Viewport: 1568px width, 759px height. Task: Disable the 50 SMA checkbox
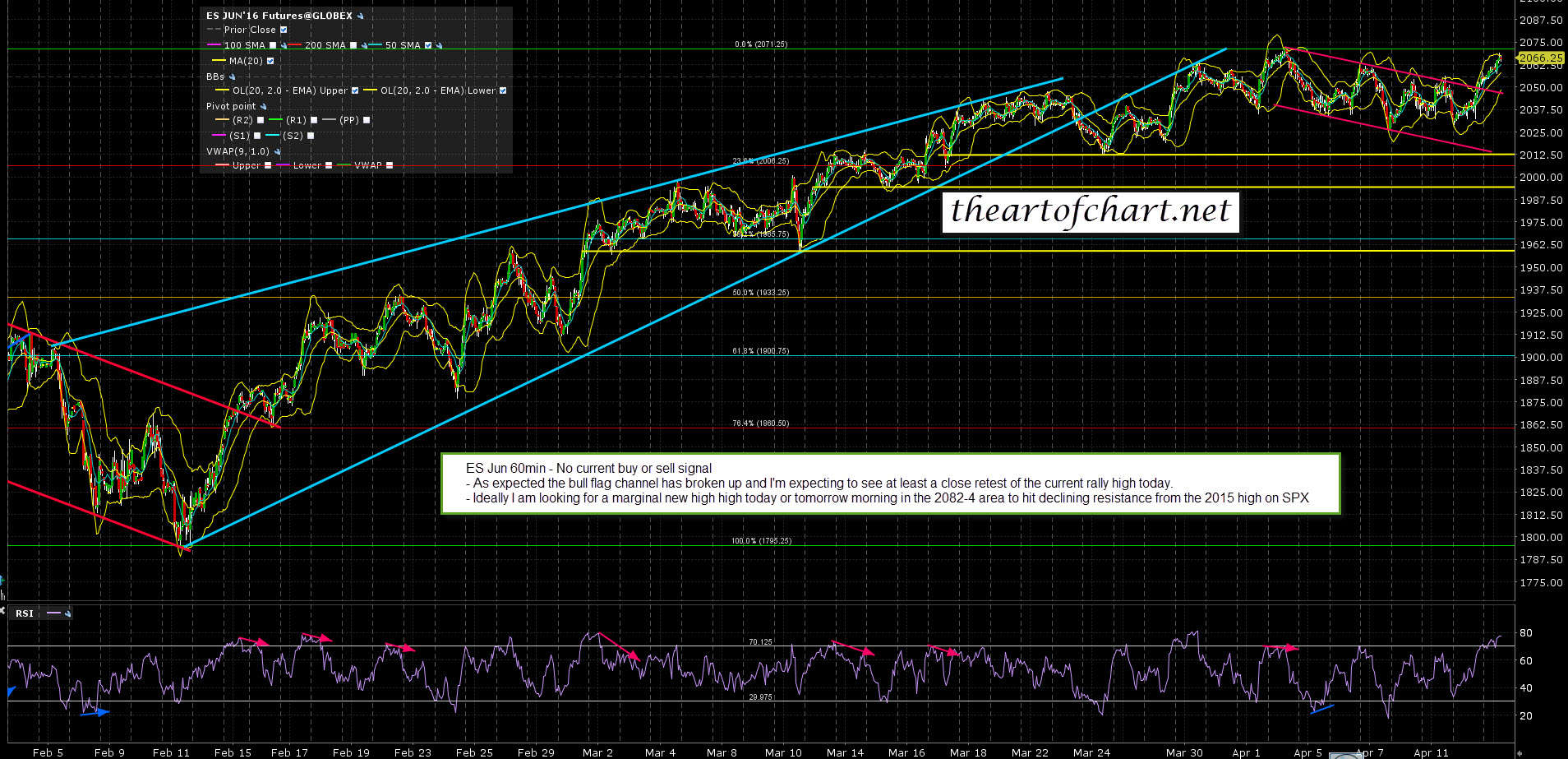coord(428,45)
